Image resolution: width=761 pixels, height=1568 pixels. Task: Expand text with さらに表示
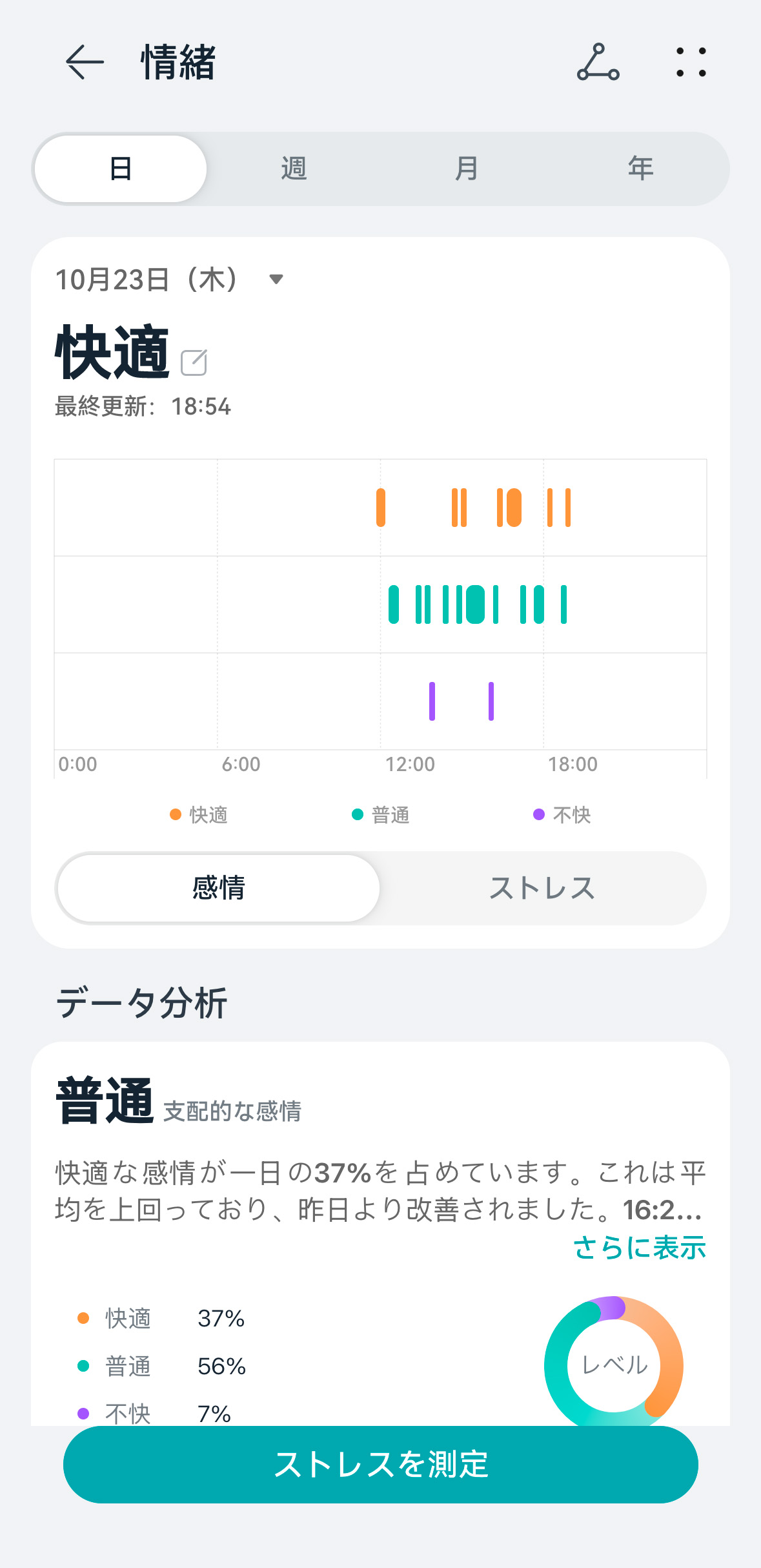coord(640,1247)
